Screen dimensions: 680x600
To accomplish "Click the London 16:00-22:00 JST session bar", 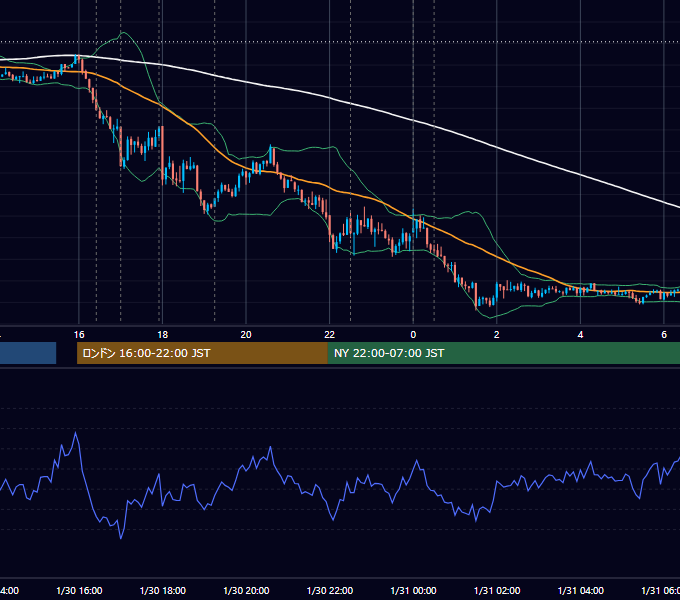I will [202, 353].
